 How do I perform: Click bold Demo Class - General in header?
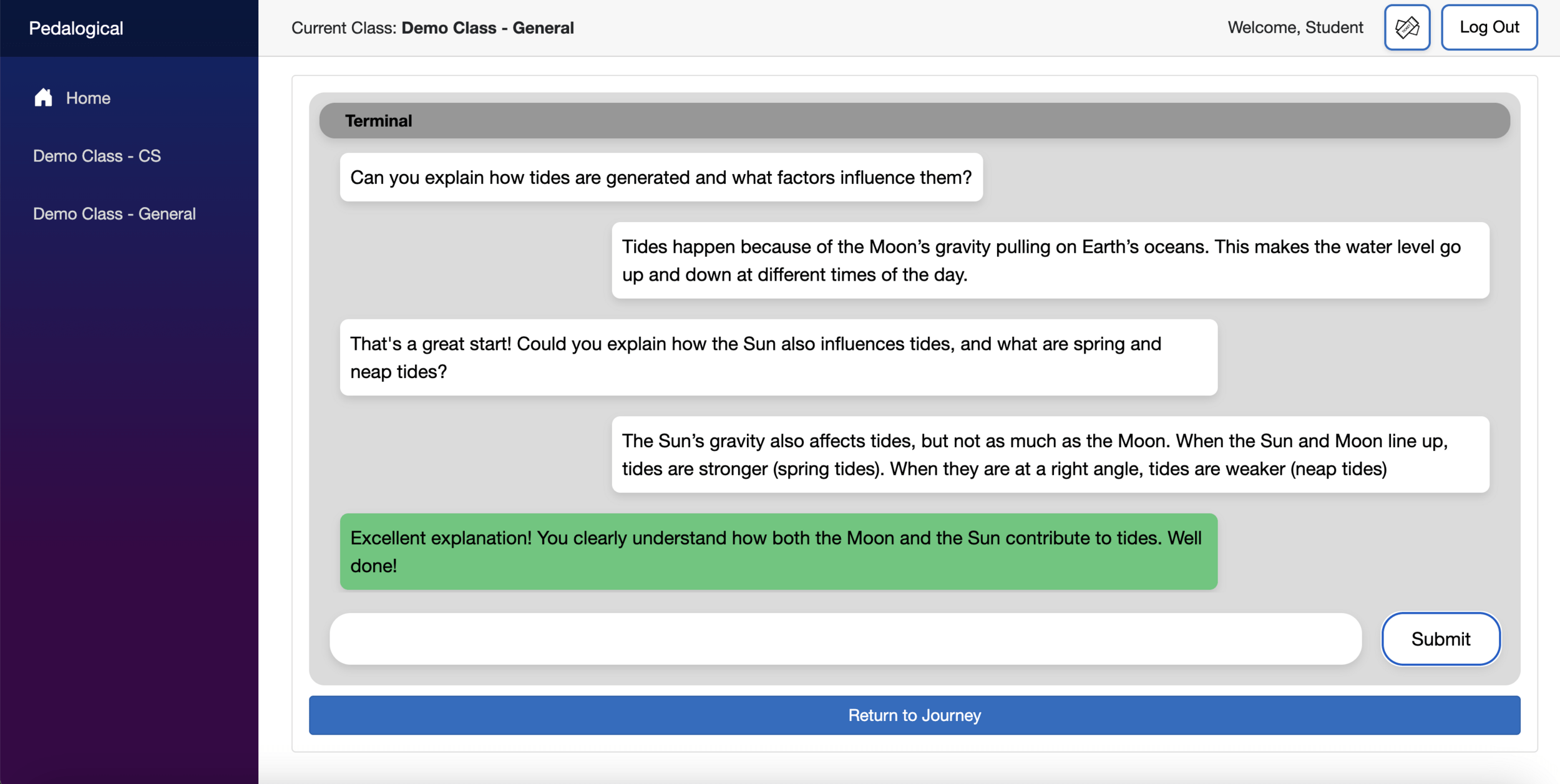487,28
